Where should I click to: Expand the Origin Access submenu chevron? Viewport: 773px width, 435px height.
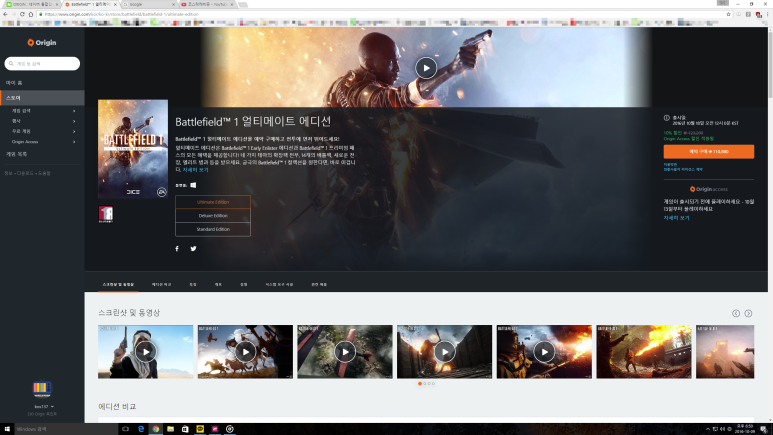[74, 142]
